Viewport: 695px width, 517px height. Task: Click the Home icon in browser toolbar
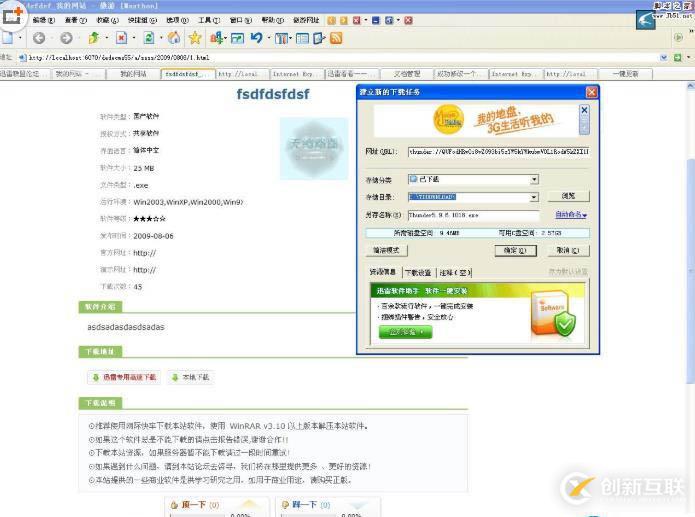[x=174, y=38]
